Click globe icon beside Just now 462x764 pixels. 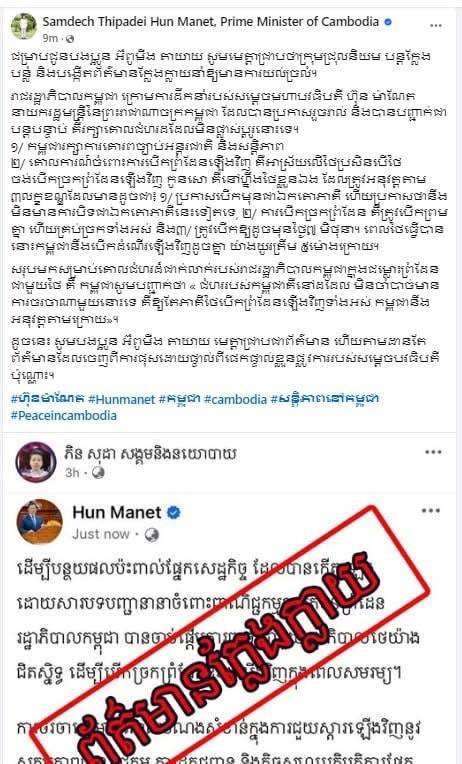[152, 535]
